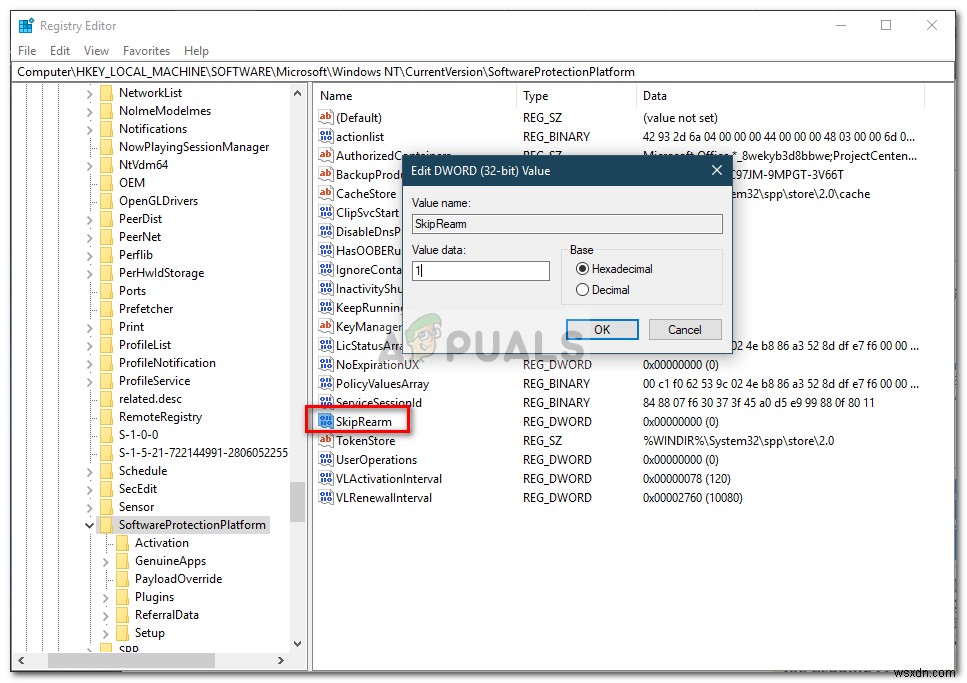This screenshot has width=967, height=683.
Task: Click the PolicyValuesArray binary value icon
Action: (326, 383)
